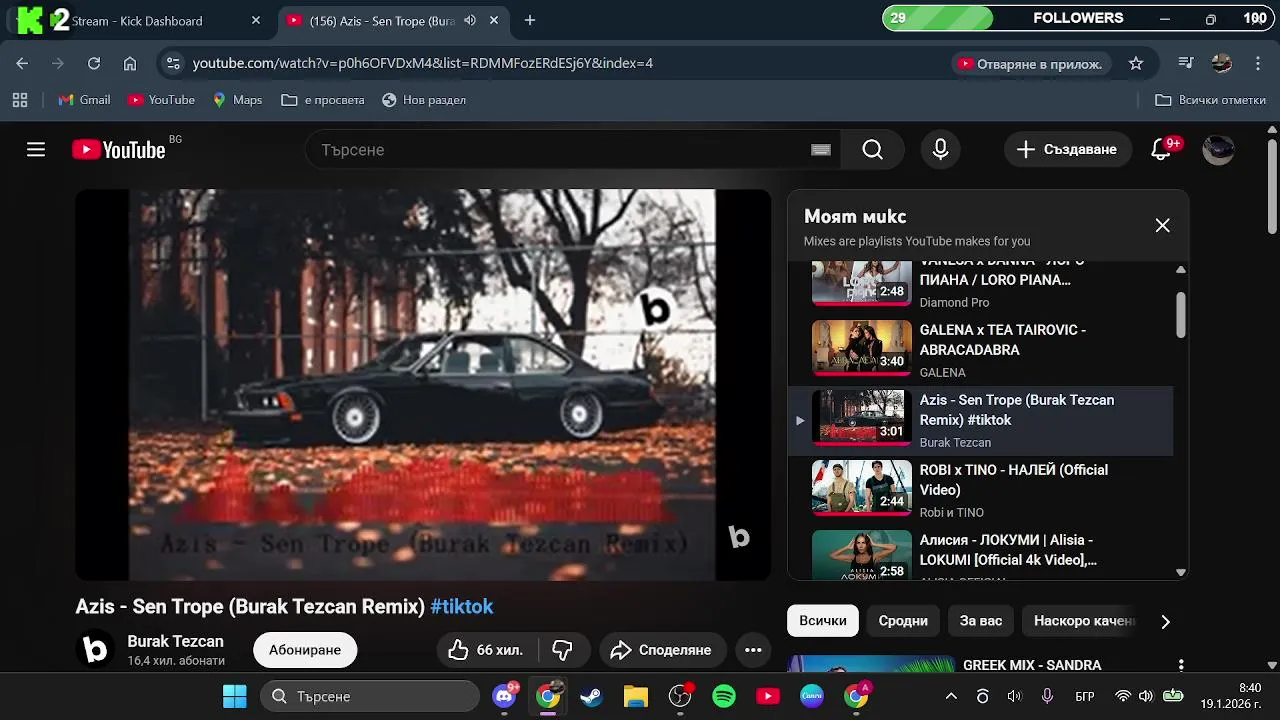Show hidden system tray icons
1280x720 pixels.
coord(951,696)
